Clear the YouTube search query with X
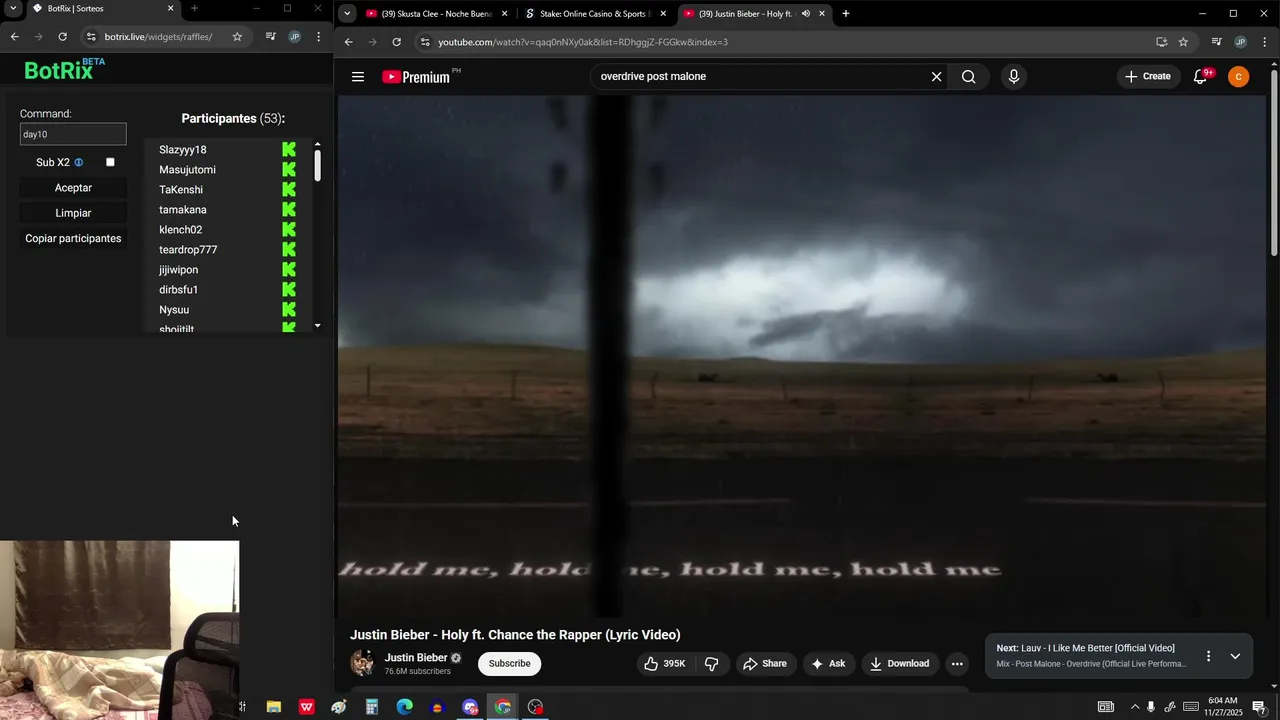This screenshot has width=1280, height=720. pos(936,77)
